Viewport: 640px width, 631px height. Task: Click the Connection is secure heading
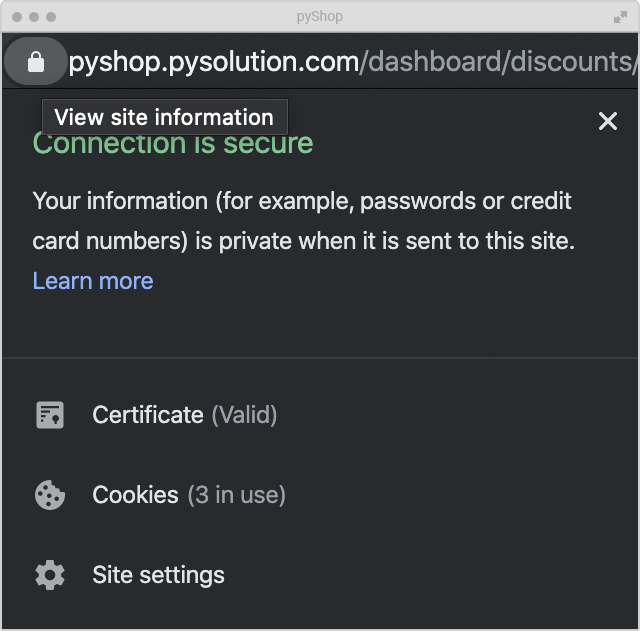173,144
